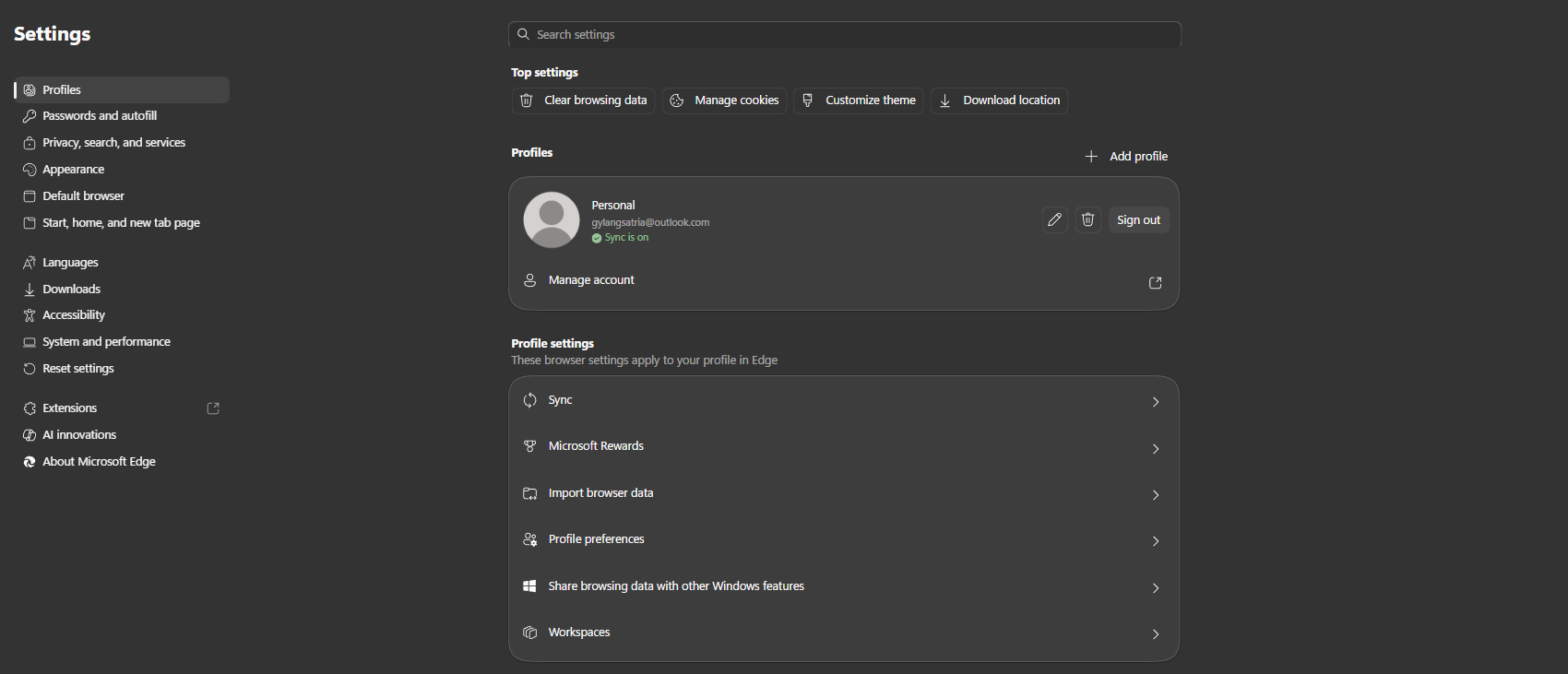The width and height of the screenshot is (1568, 674).
Task: Open the Workspaces settings chevron
Action: tap(1155, 634)
